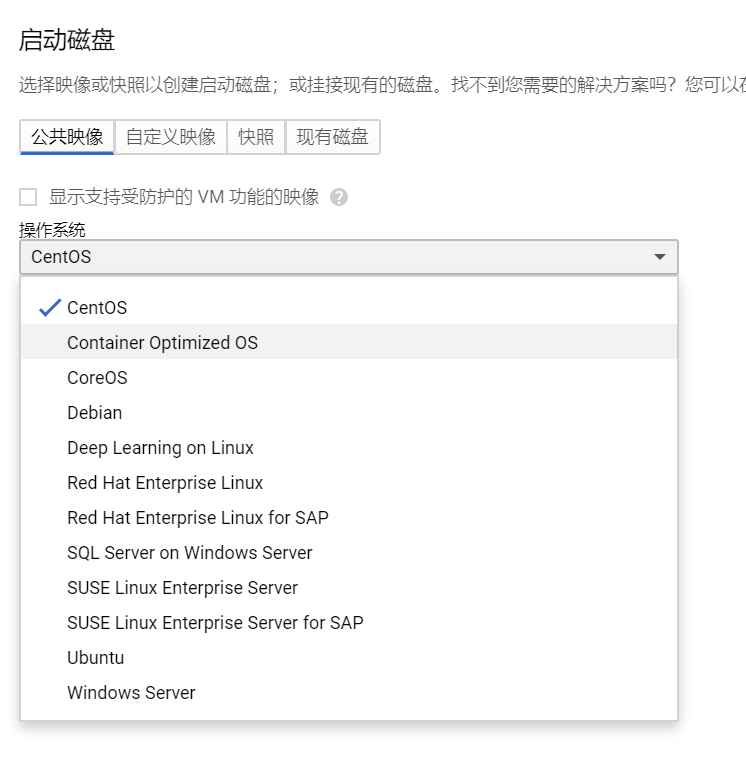Pick SQL Server on Windows Server

click(x=190, y=553)
